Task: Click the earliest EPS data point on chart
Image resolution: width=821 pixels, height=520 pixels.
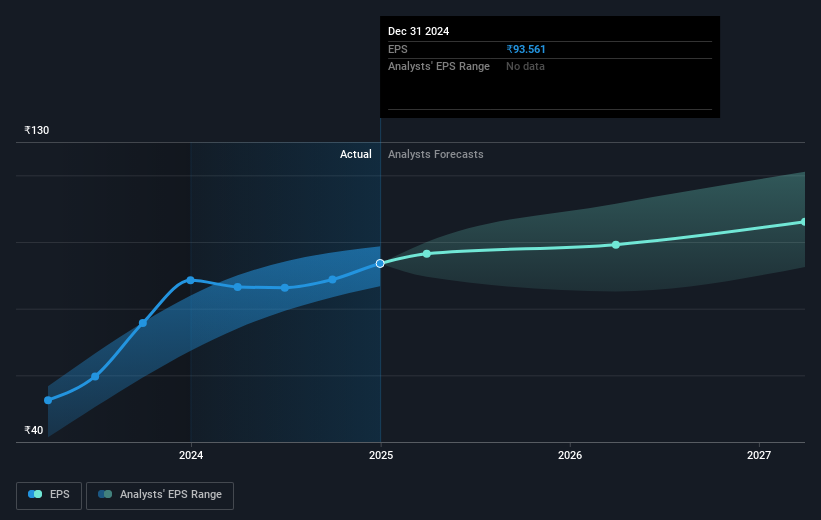Action: tap(48, 400)
